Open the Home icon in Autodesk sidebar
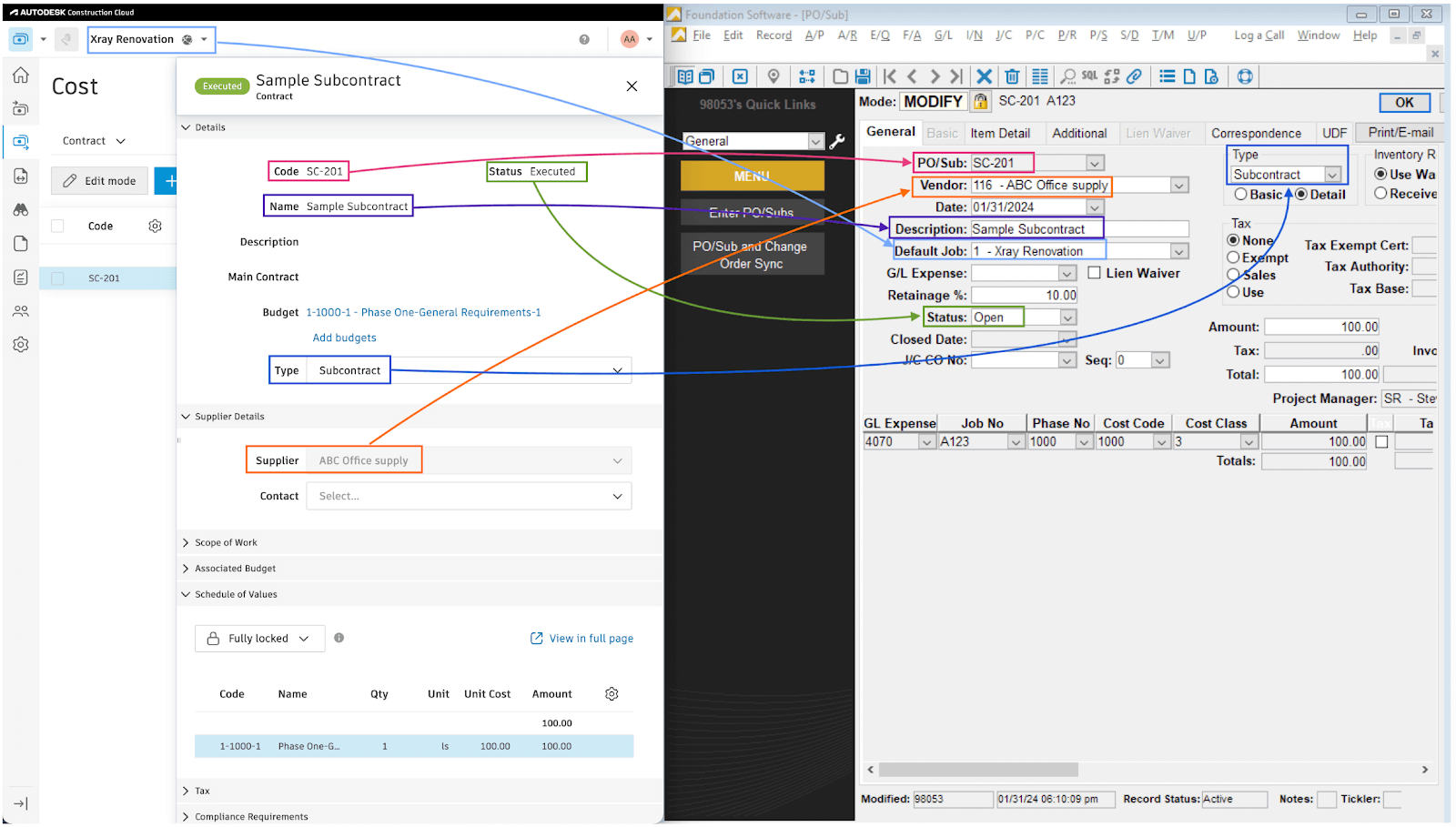The height and width of the screenshot is (827, 1456). click(21, 76)
